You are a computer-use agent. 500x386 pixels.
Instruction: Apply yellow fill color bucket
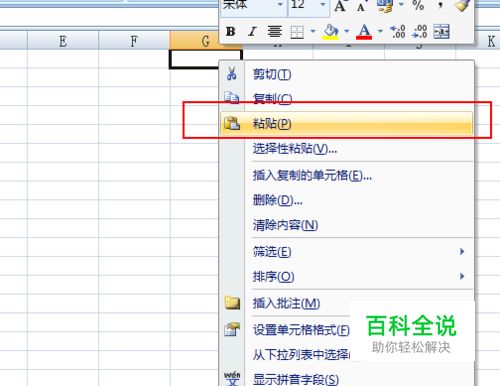[331, 32]
